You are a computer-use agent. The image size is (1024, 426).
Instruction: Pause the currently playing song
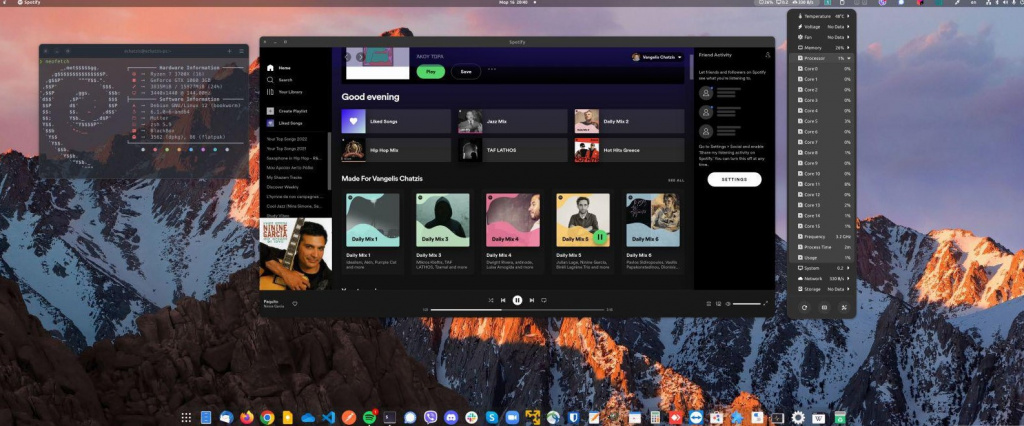(x=517, y=300)
